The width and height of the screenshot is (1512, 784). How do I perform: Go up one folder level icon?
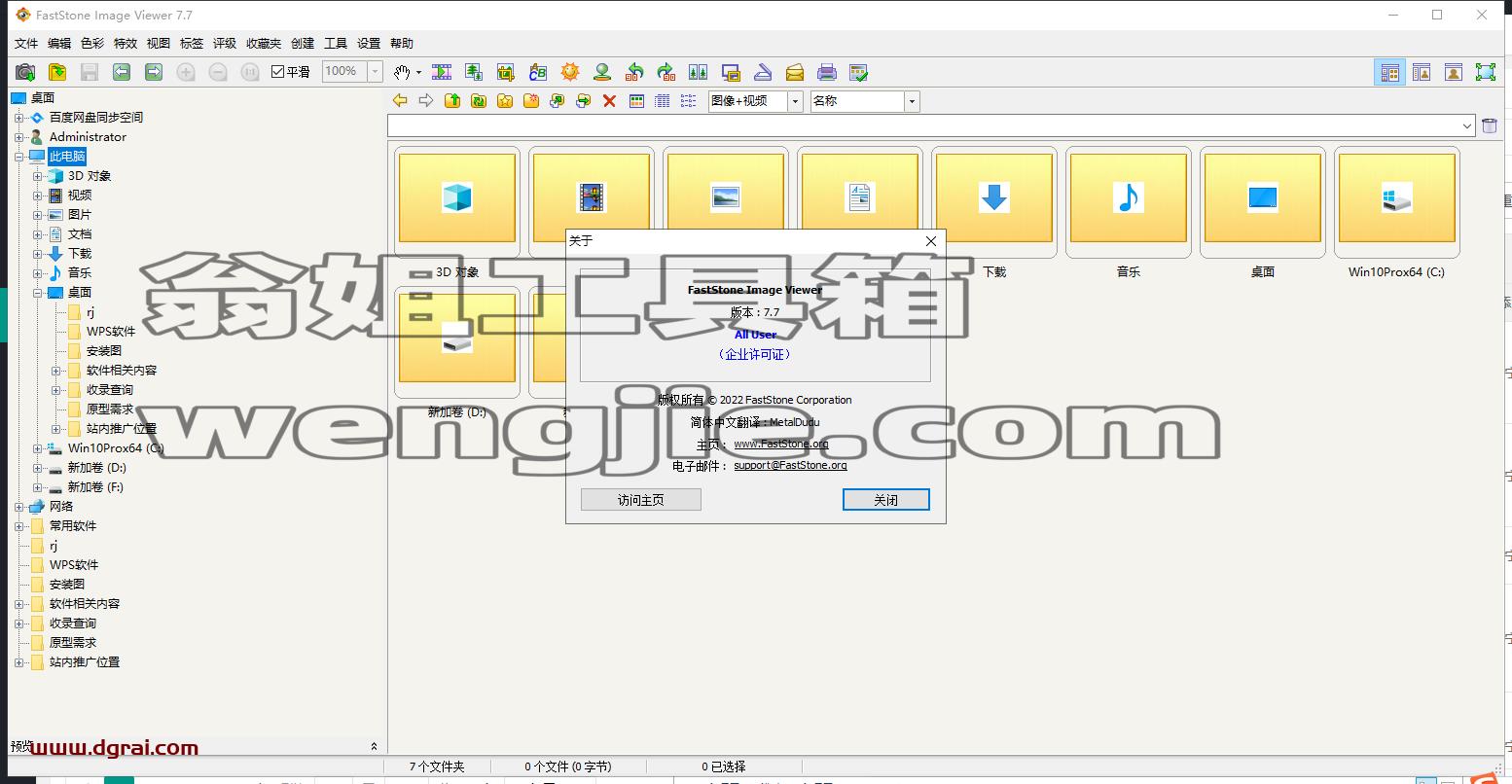point(451,101)
